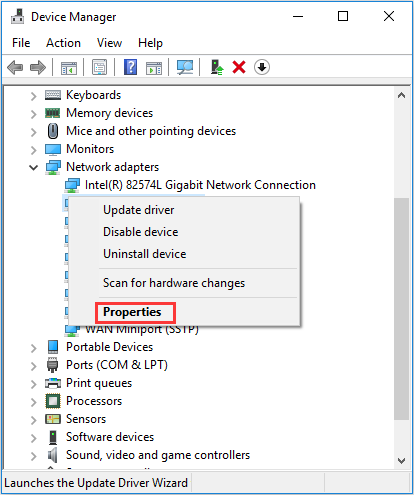Open Properties from the context menu
Screen dimensions: 414x495
click(x=132, y=312)
